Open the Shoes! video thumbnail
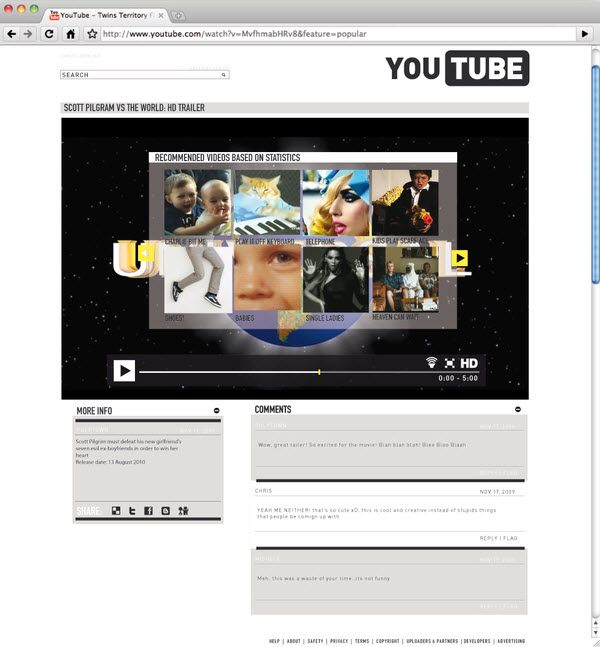This screenshot has width=600, height=647. point(197,280)
